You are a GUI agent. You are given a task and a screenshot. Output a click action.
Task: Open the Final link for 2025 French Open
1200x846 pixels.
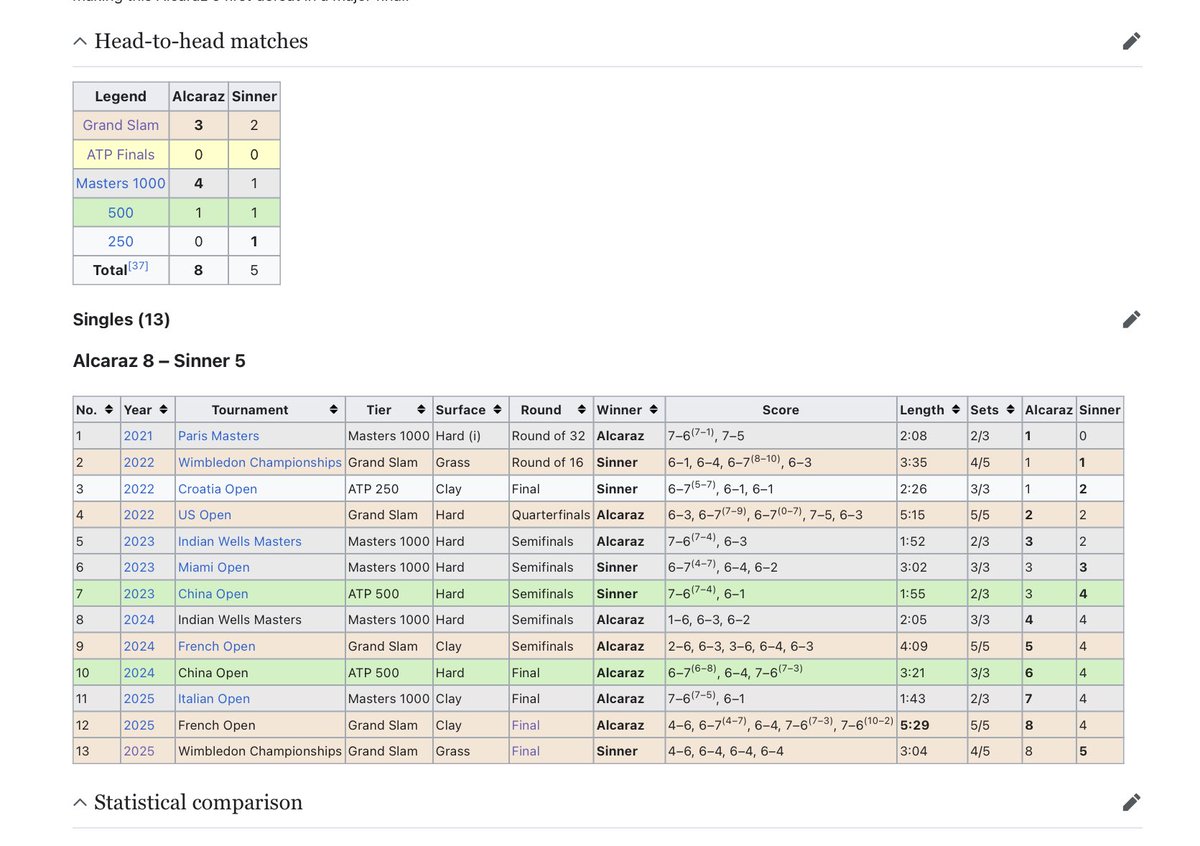525,725
